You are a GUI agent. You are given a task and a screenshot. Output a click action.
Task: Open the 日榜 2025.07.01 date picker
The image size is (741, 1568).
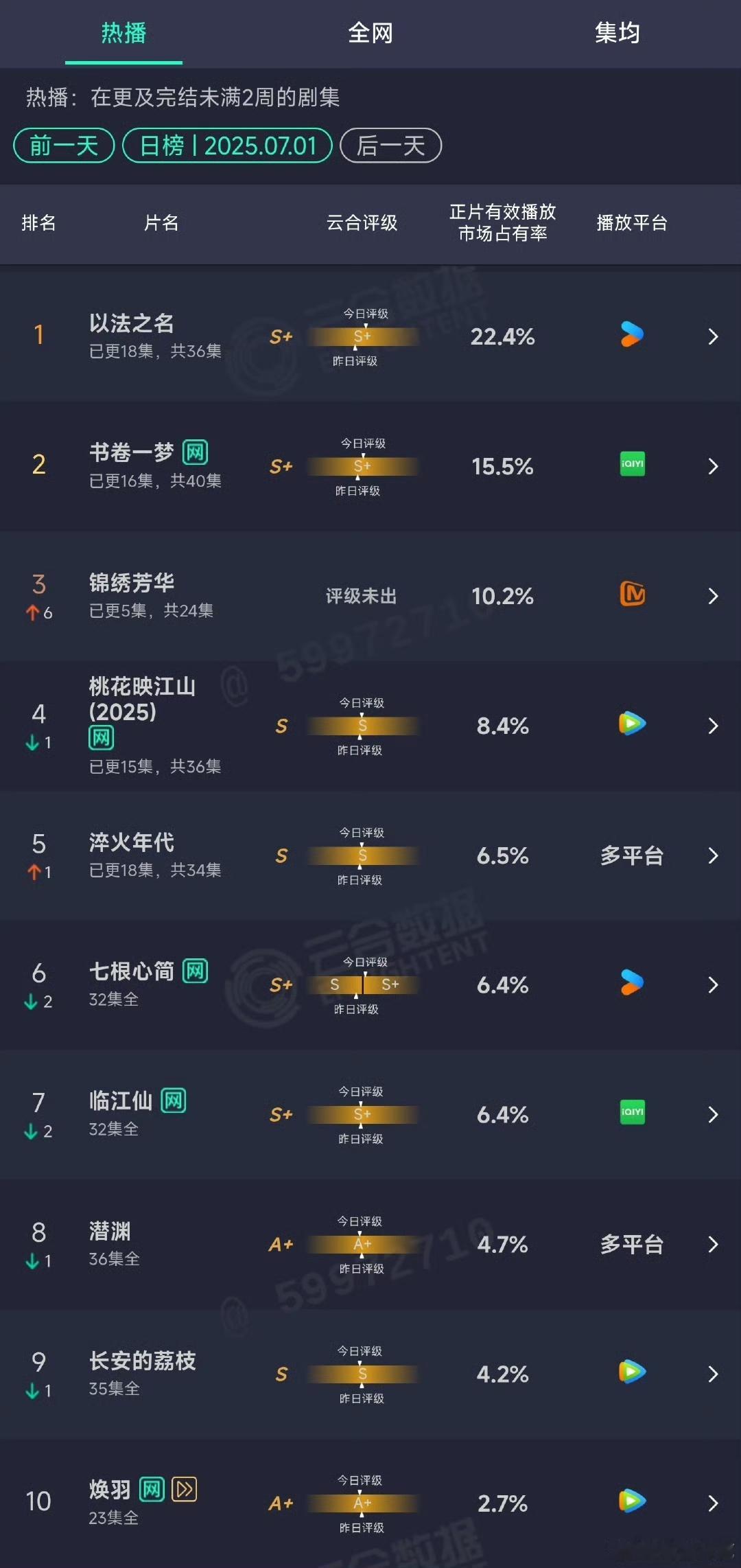[x=227, y=146]
